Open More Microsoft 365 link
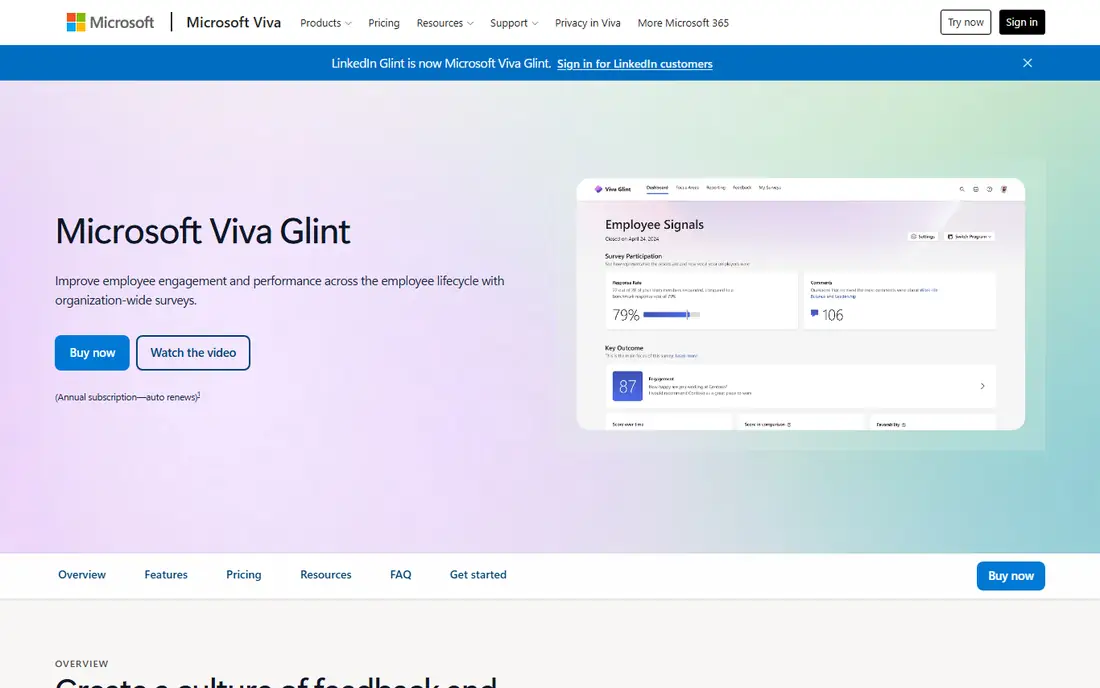 click(683, 23)
